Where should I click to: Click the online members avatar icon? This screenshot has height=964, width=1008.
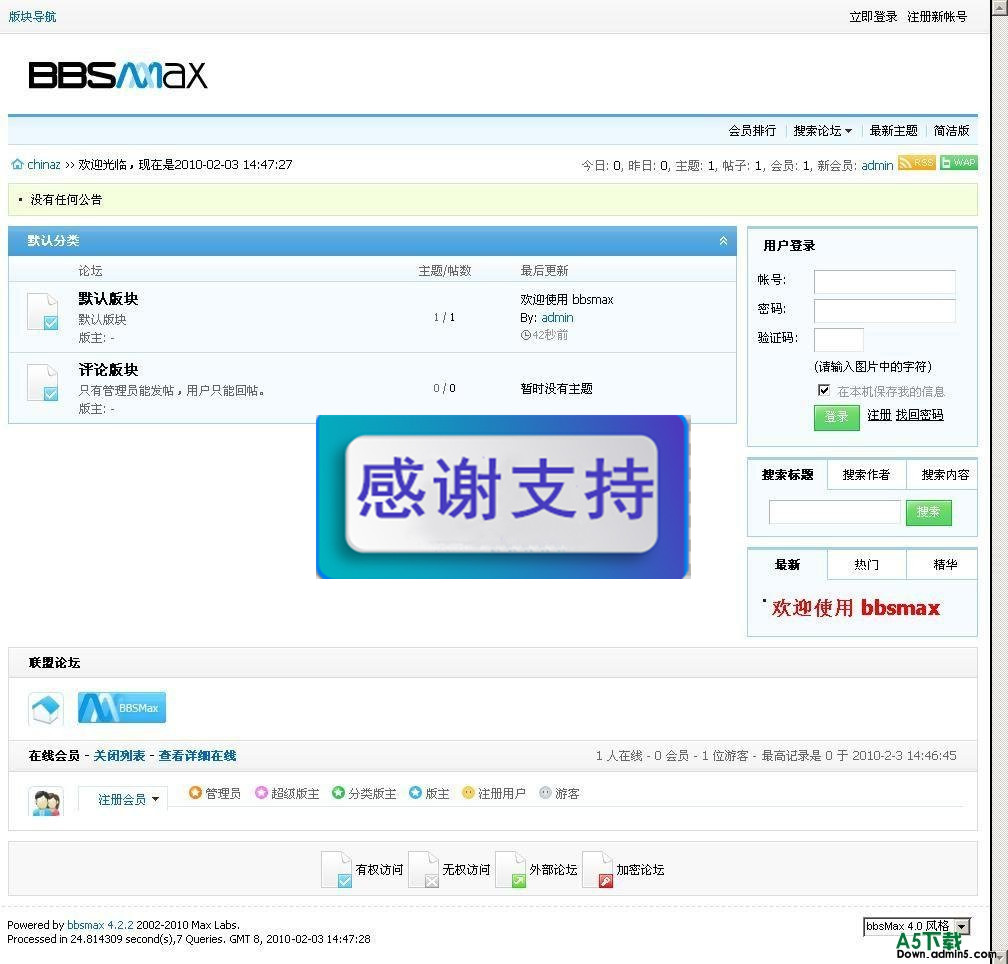[x=46, y=801]
